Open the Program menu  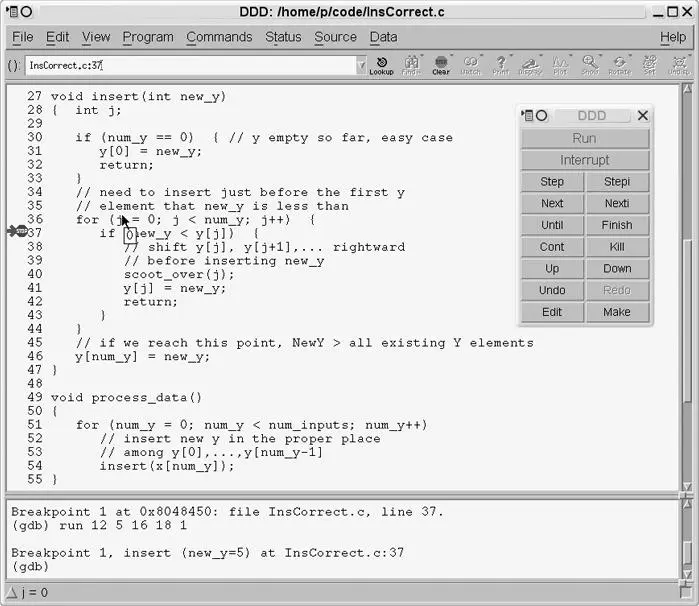tap(148, 37)
